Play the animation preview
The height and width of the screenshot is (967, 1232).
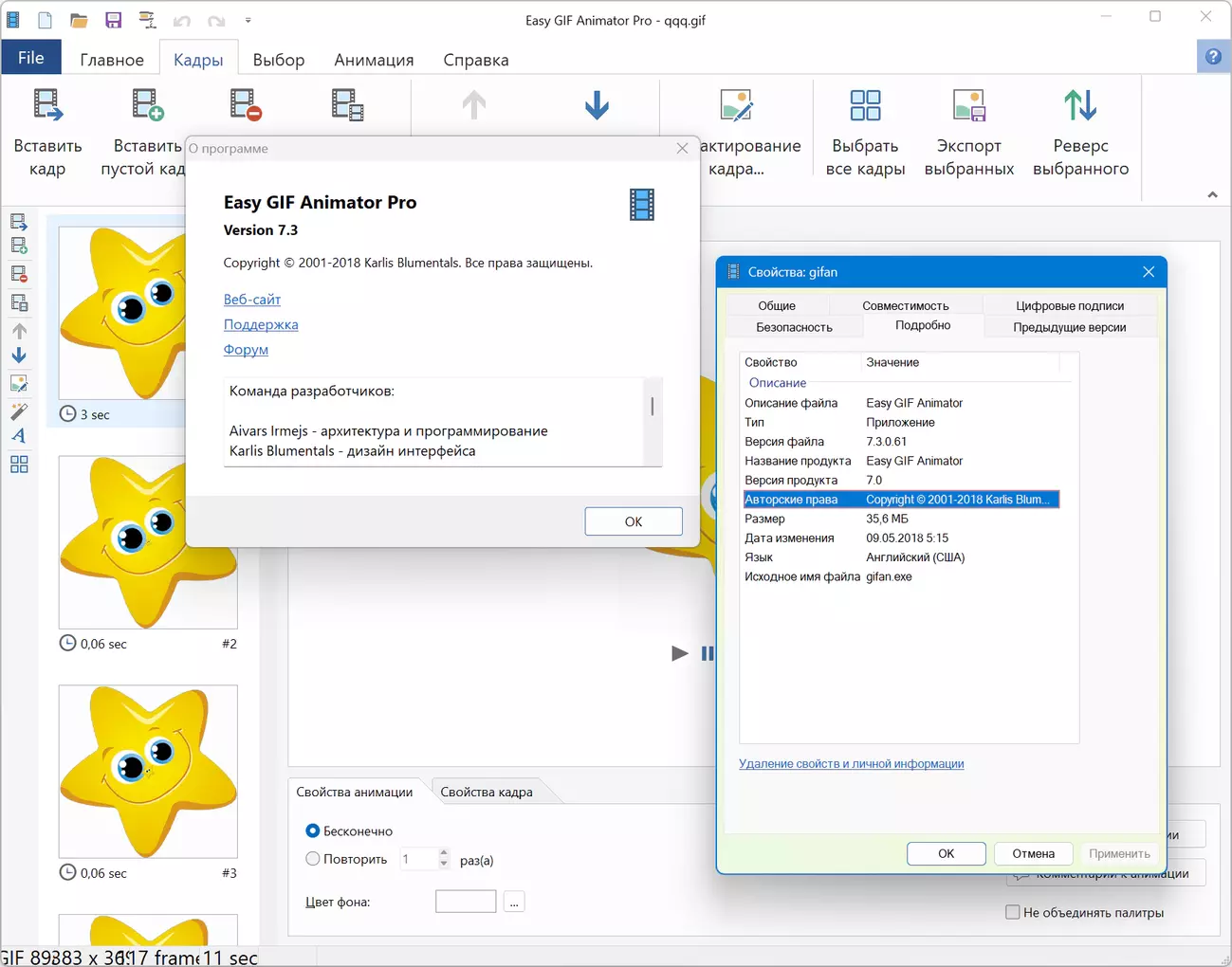click(679, 653)
